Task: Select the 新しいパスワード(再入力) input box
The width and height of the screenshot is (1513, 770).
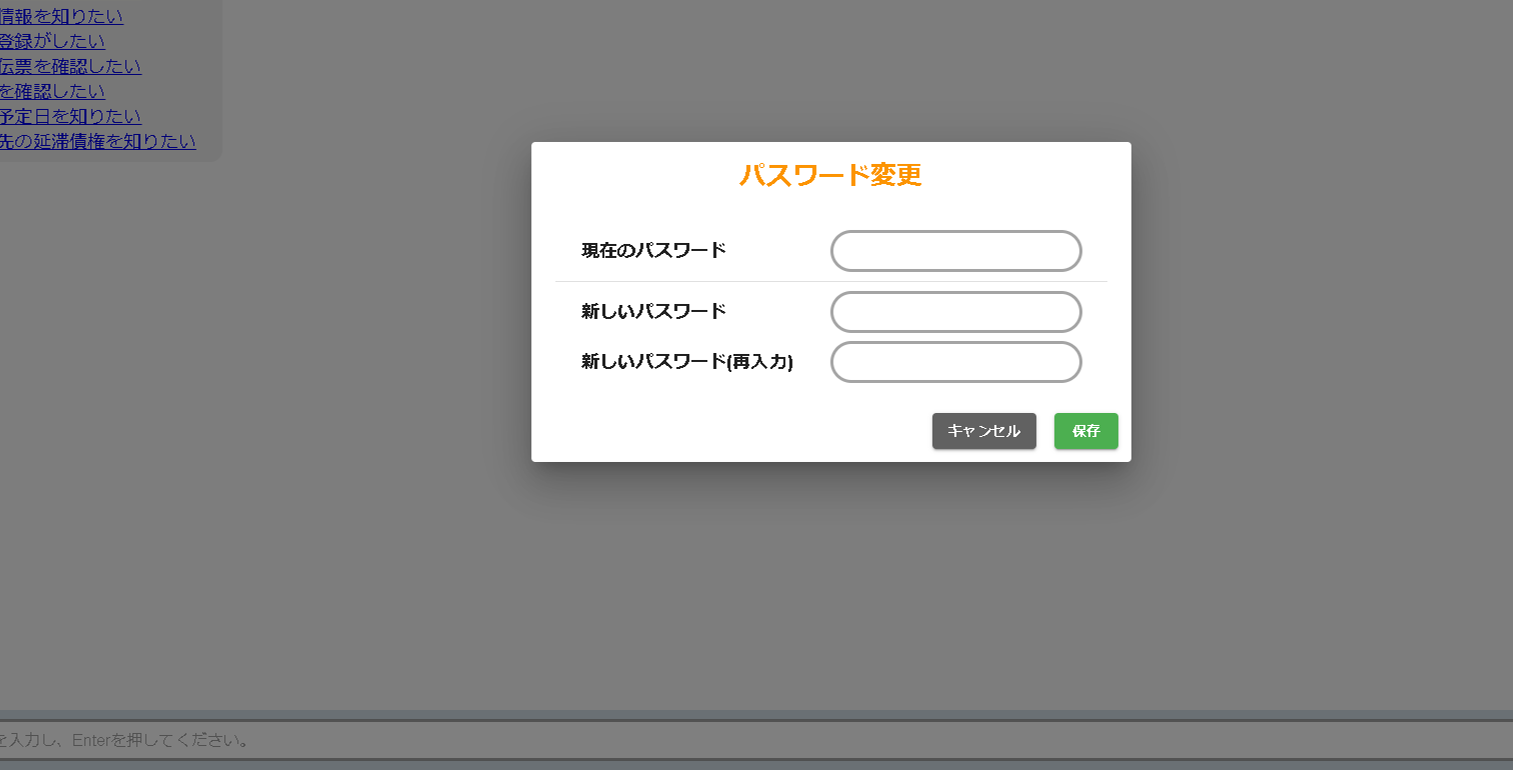Action: (956, 362)
